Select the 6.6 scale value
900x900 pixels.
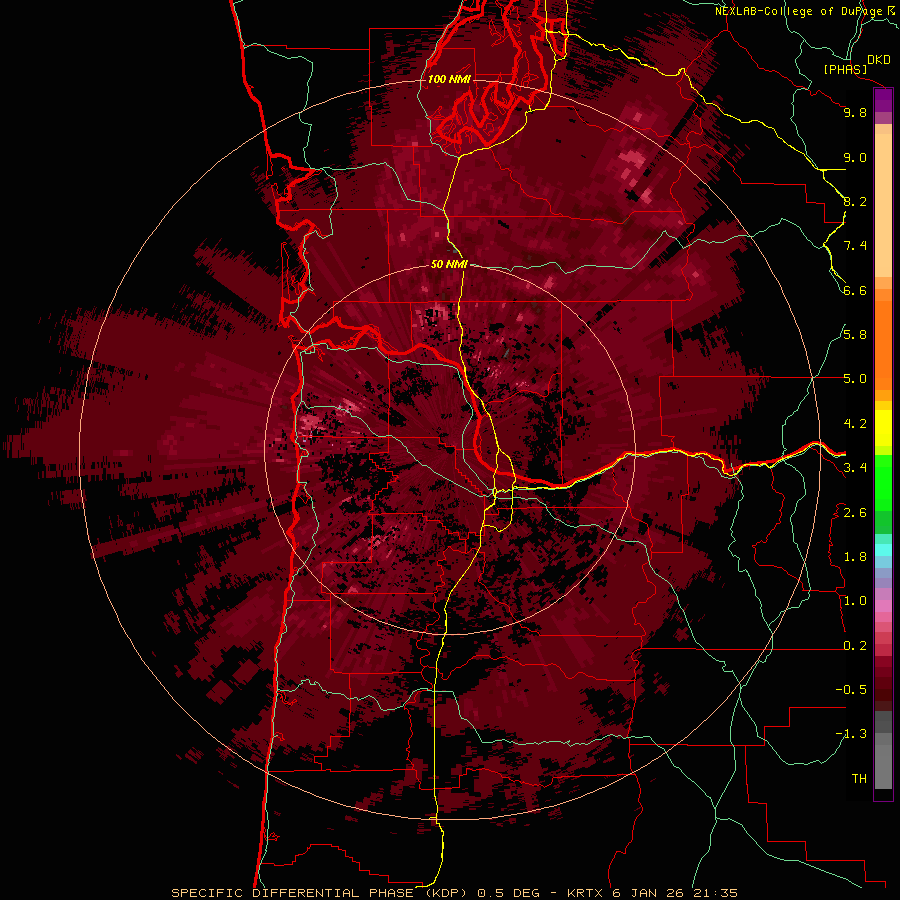pyautogui.click(x=855, y=290)
